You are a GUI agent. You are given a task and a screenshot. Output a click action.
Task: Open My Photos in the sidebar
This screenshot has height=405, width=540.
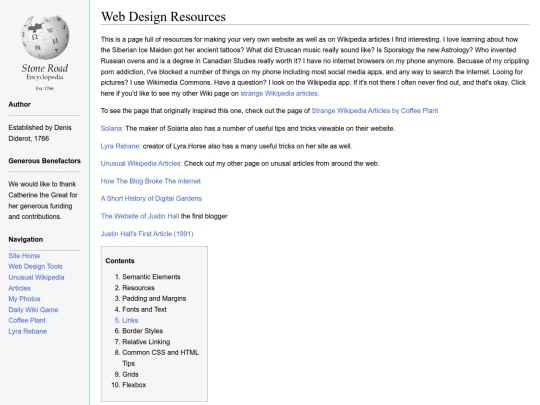24,299
